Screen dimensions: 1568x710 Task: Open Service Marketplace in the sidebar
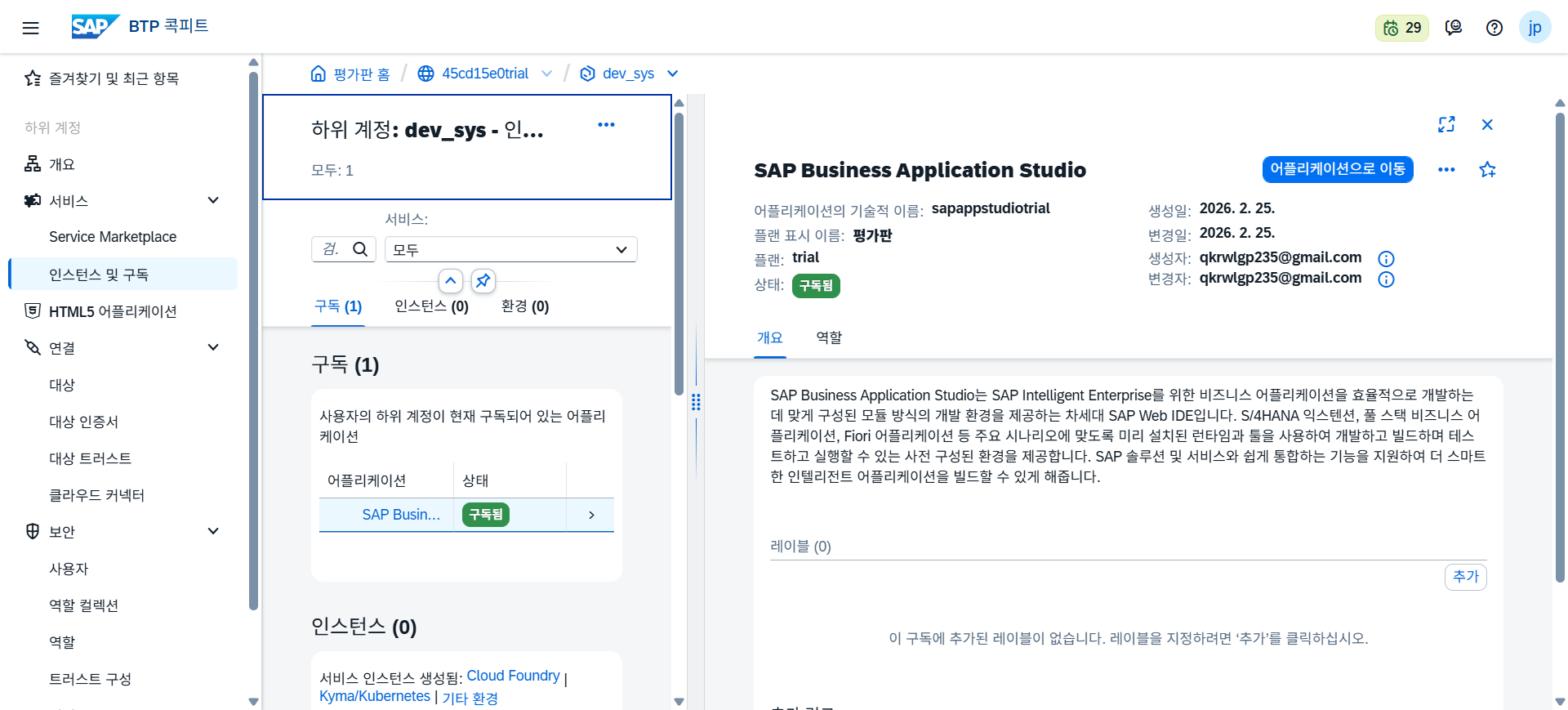point(113,237)
